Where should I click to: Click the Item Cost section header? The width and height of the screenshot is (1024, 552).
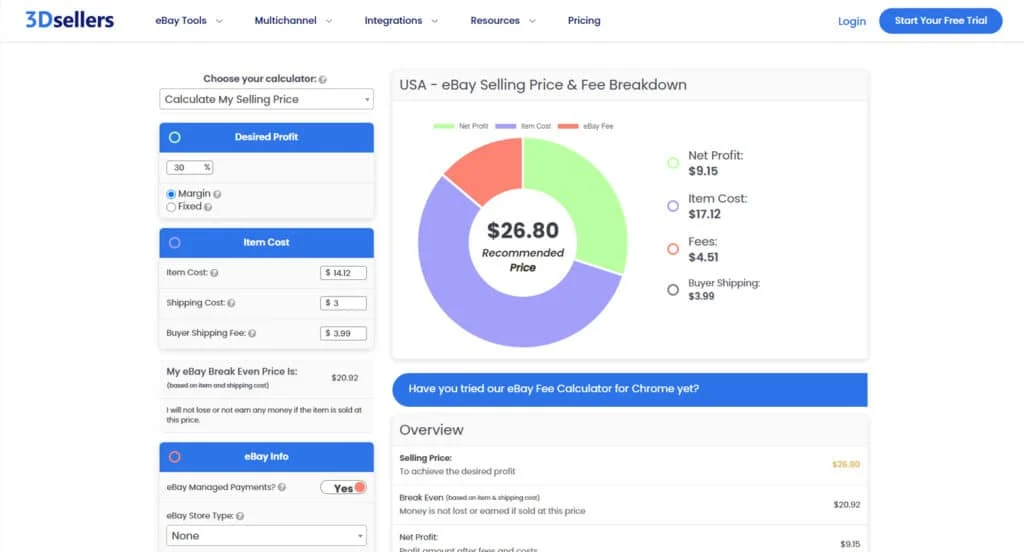(266, 242)
